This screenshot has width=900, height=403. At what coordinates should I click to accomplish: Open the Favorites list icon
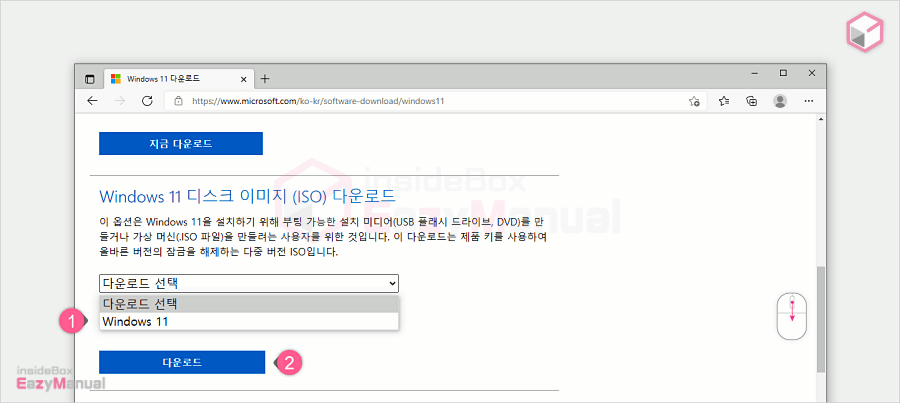pos(724,101)
